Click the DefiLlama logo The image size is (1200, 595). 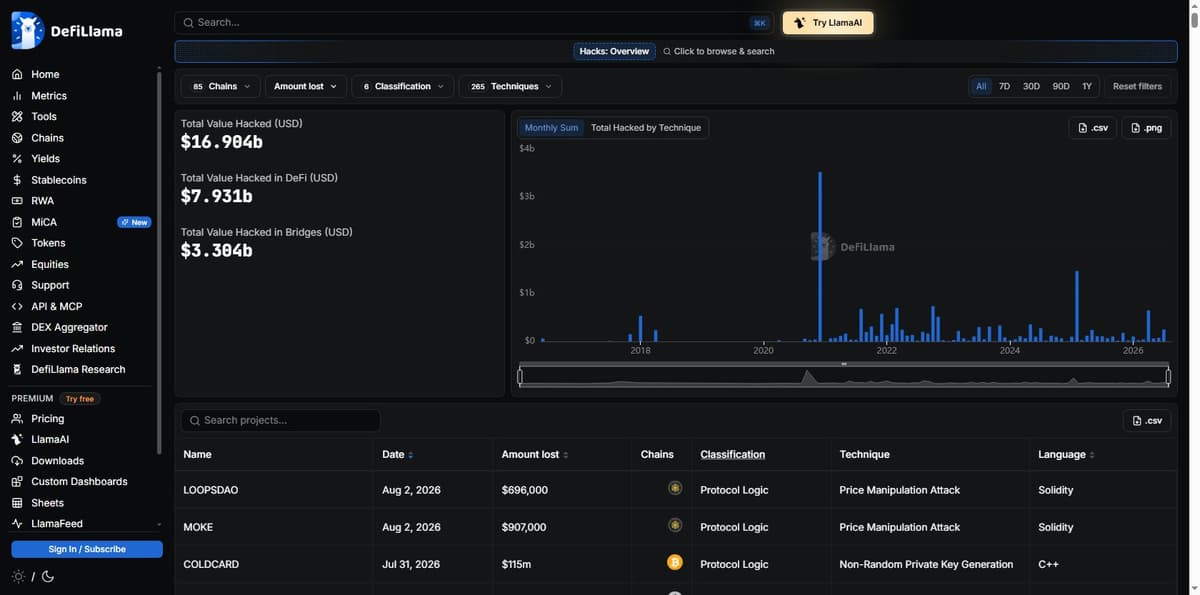coord(67,30)
